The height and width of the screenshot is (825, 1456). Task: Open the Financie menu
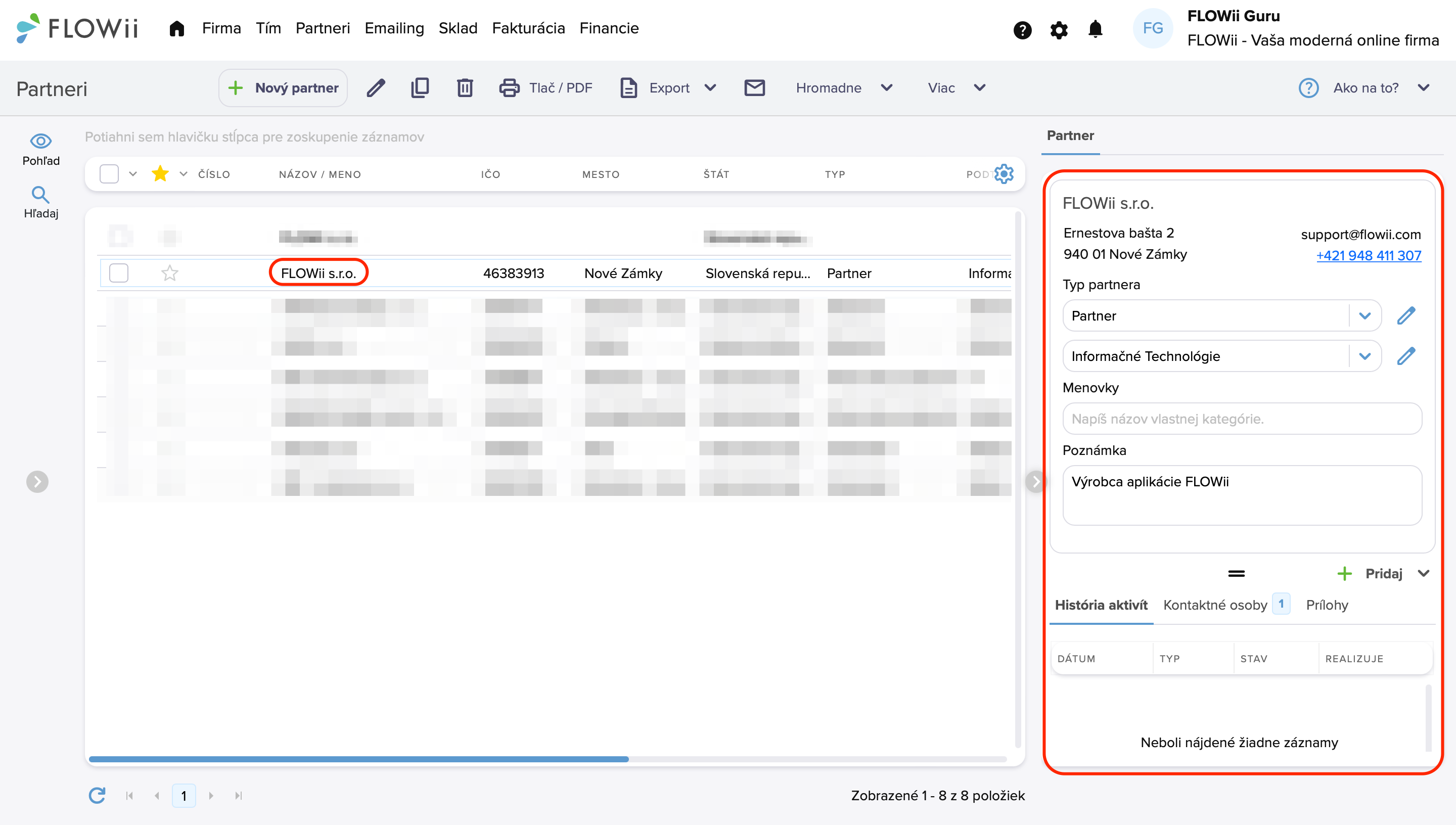pos(609,28)
